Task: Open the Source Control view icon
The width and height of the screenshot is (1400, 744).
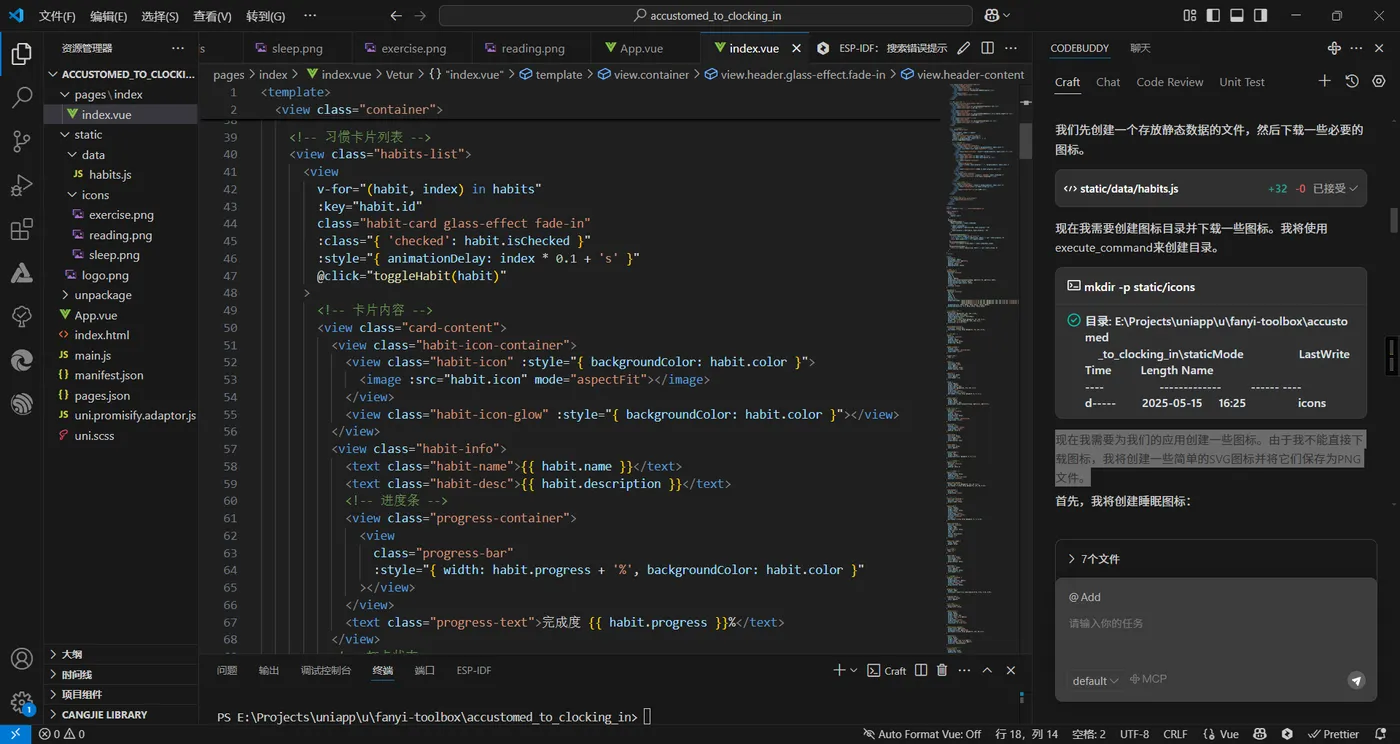Action: coord(21,141)
